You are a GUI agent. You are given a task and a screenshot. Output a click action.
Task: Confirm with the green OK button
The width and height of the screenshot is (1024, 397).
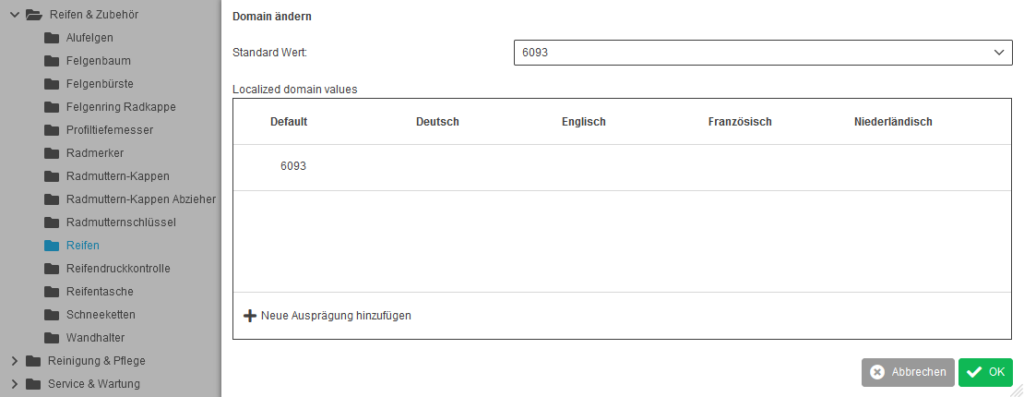tap(985, 372)
